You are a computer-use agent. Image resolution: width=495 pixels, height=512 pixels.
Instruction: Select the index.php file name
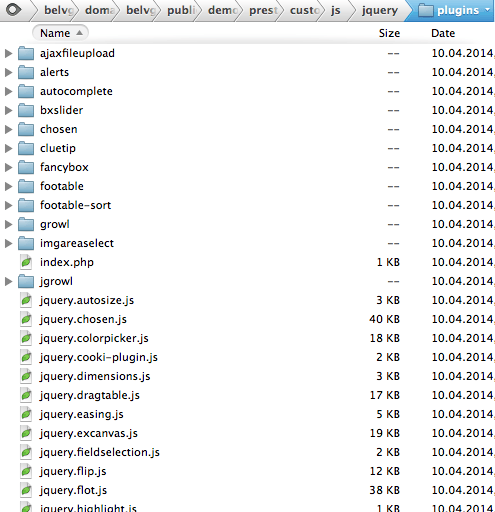point(67,262)
